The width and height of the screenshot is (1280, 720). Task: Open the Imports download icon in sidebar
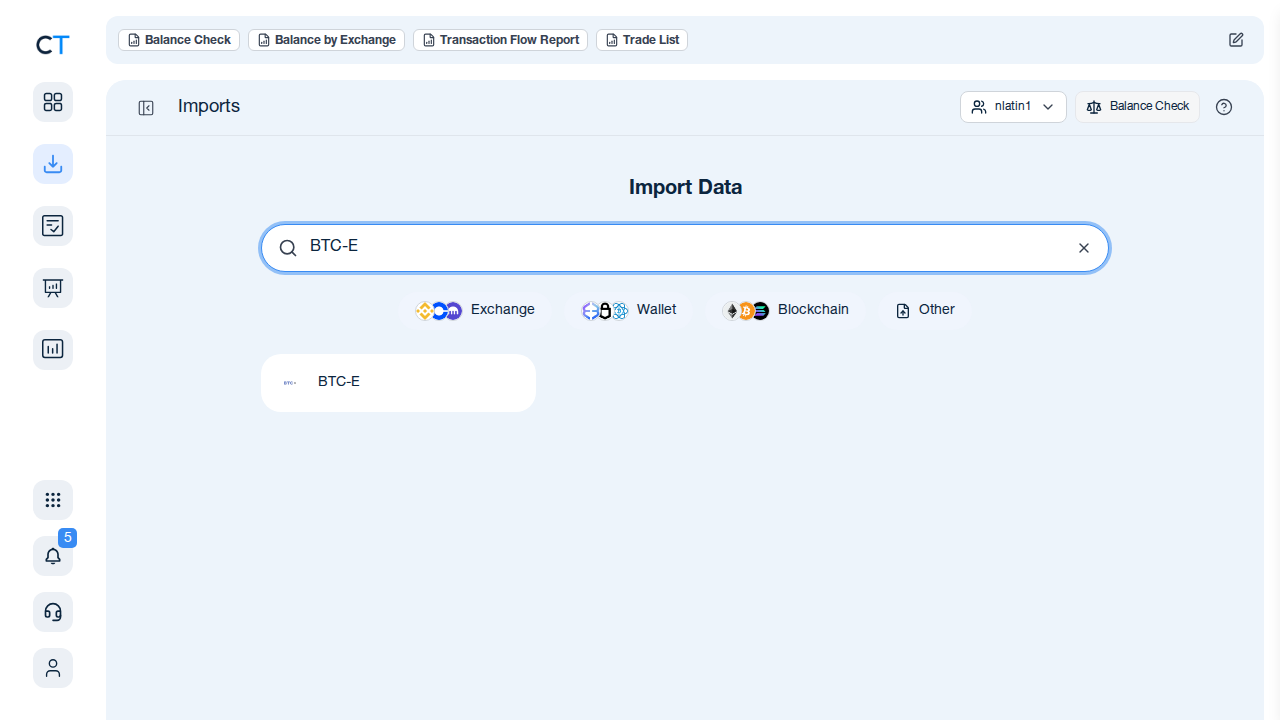coord(53,164)
